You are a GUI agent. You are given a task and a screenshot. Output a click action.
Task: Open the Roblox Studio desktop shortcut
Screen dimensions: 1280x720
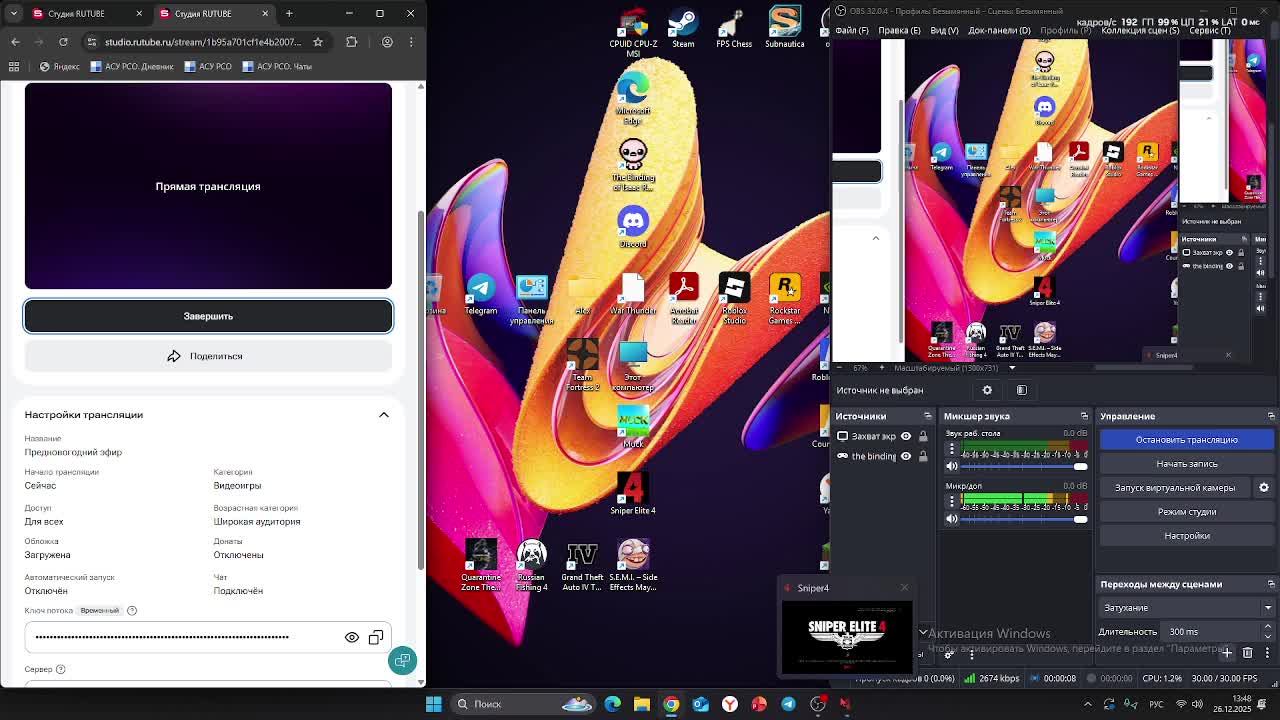[734, 298]
